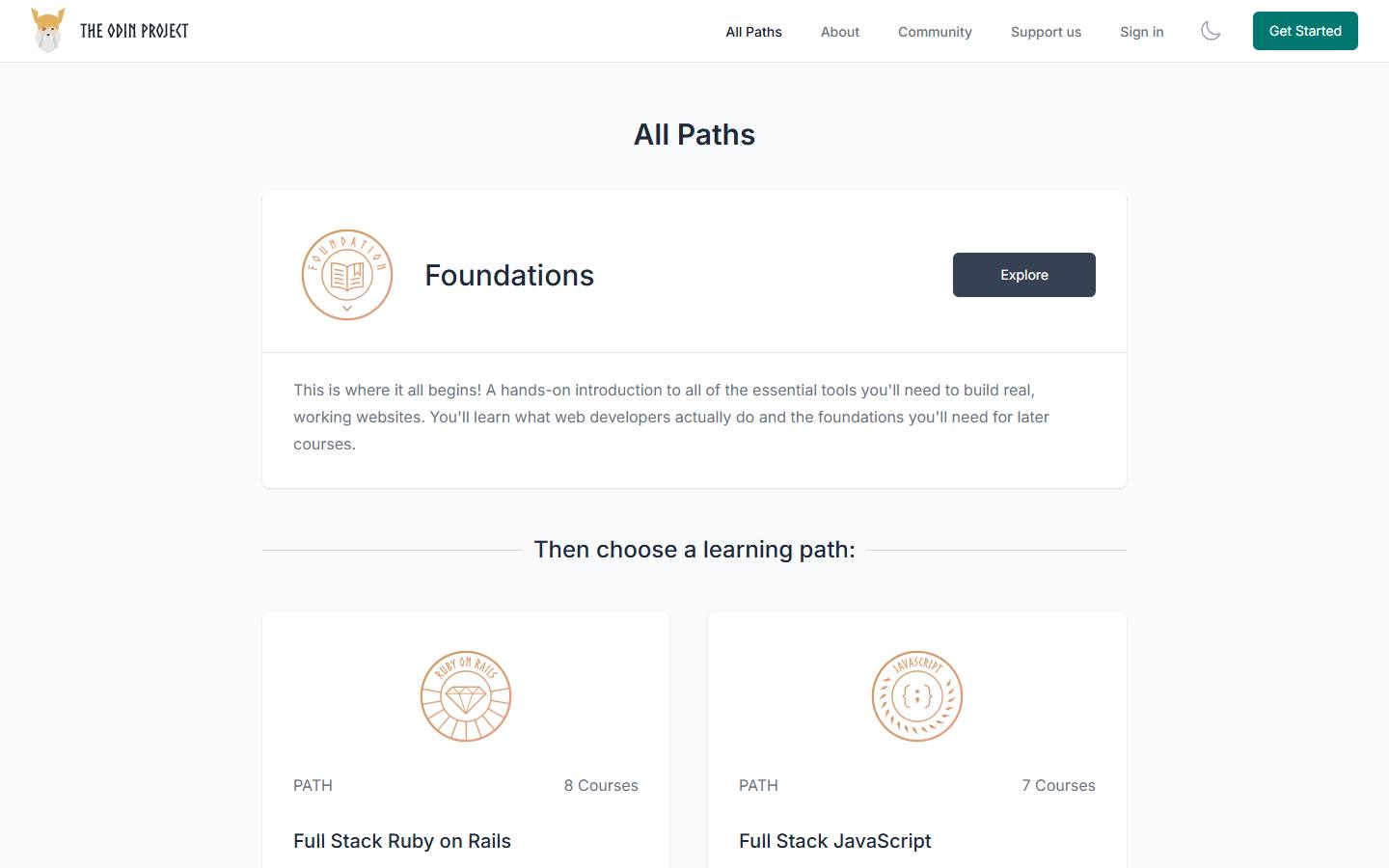Click the Get Started button

click(x=1305, y=31)
